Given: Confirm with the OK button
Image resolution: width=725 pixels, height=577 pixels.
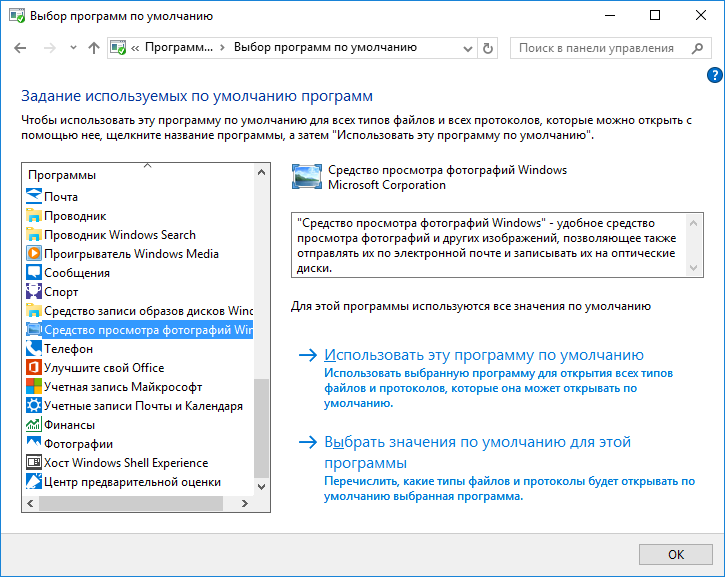Looking at the screenshot, I should [x=676, y=554].
